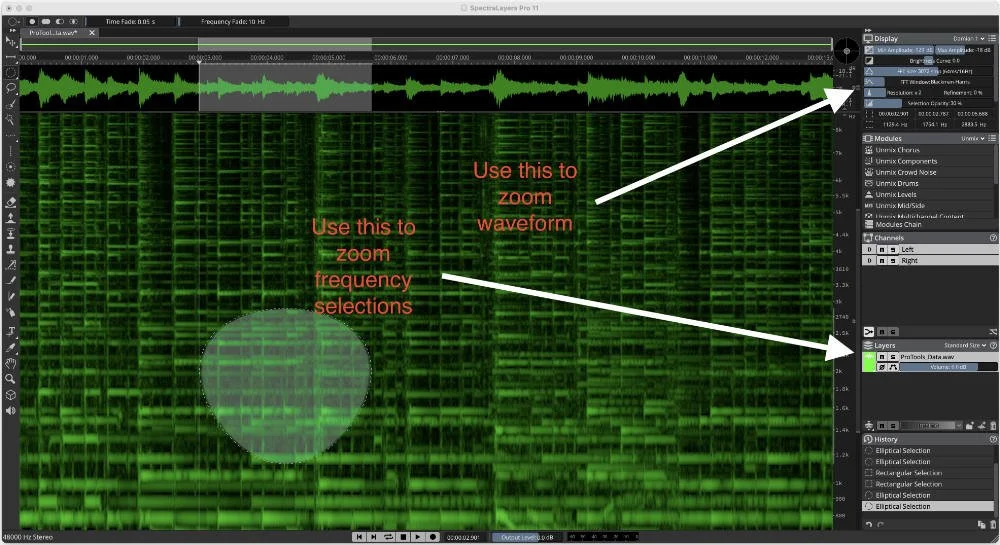
Task: Toggle phase invert on ProTools_Data.wav layer
Action: (x=882, y=367)
